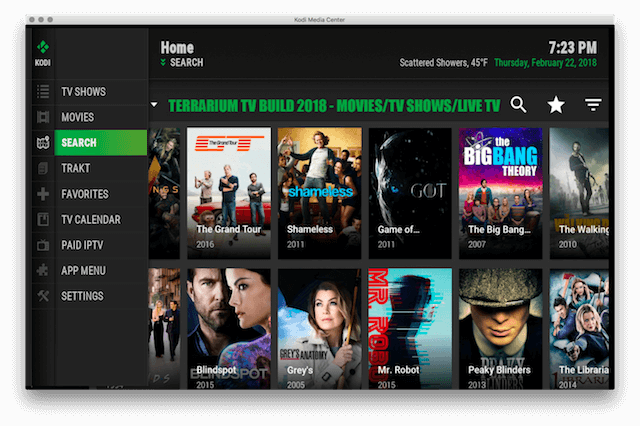Click the TV Calendar icon
This screenshot has width=640, height=426.
click(x=43, y=219)
